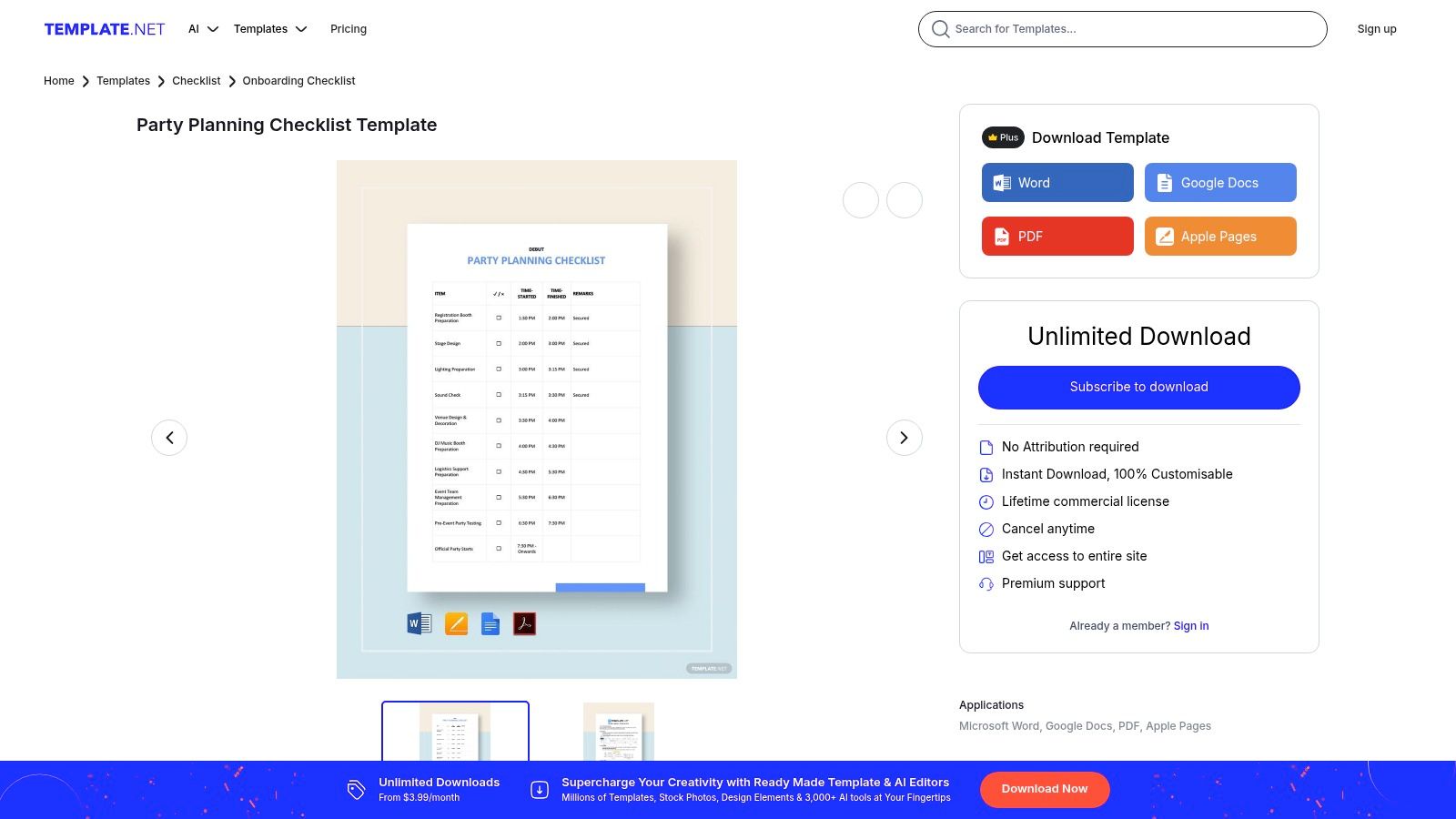Click the Premium support headset icon
Screen dimensions: 1456x819
pyautogui.click(x=986, y=583)
